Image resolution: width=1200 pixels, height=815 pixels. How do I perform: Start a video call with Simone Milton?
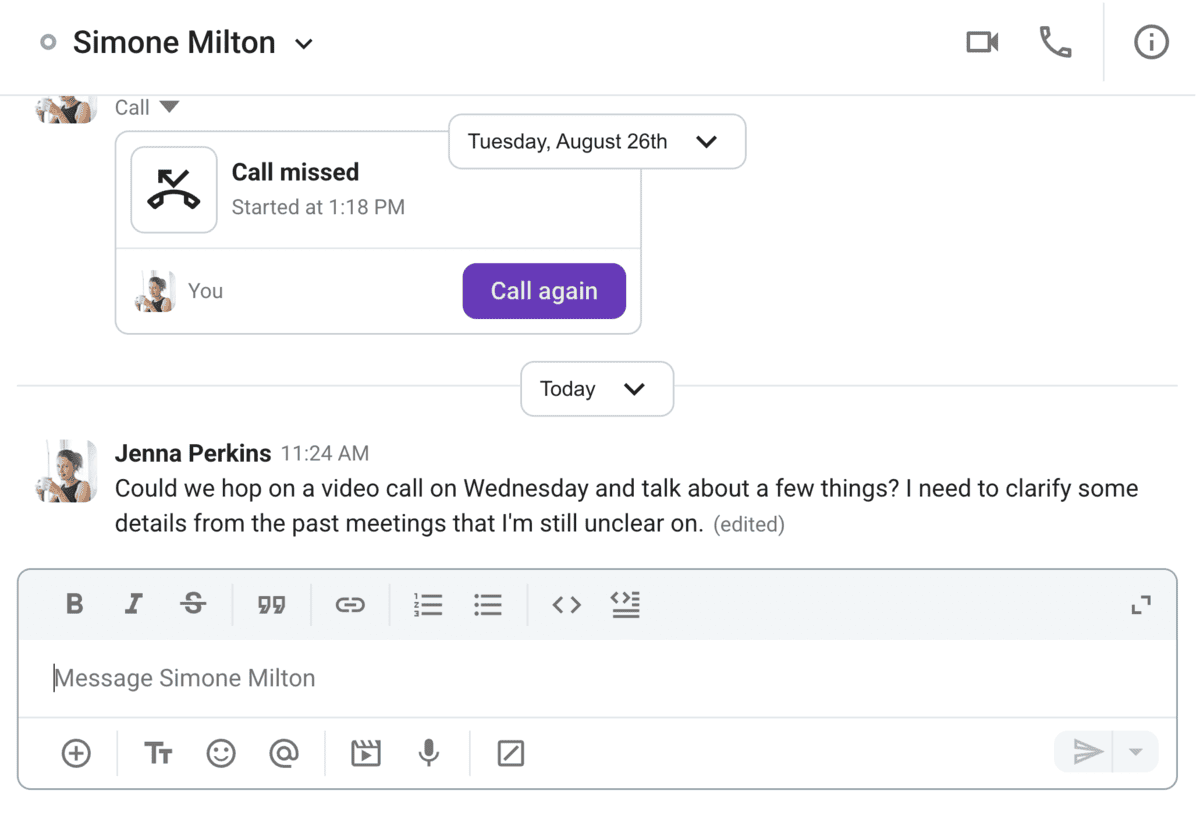981,42
